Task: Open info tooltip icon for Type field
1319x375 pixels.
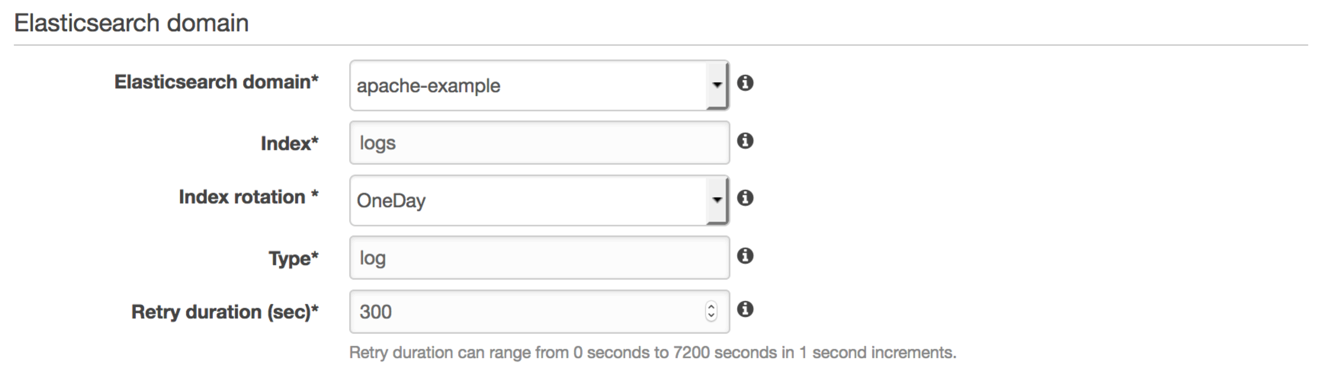Action: point(745,256)
